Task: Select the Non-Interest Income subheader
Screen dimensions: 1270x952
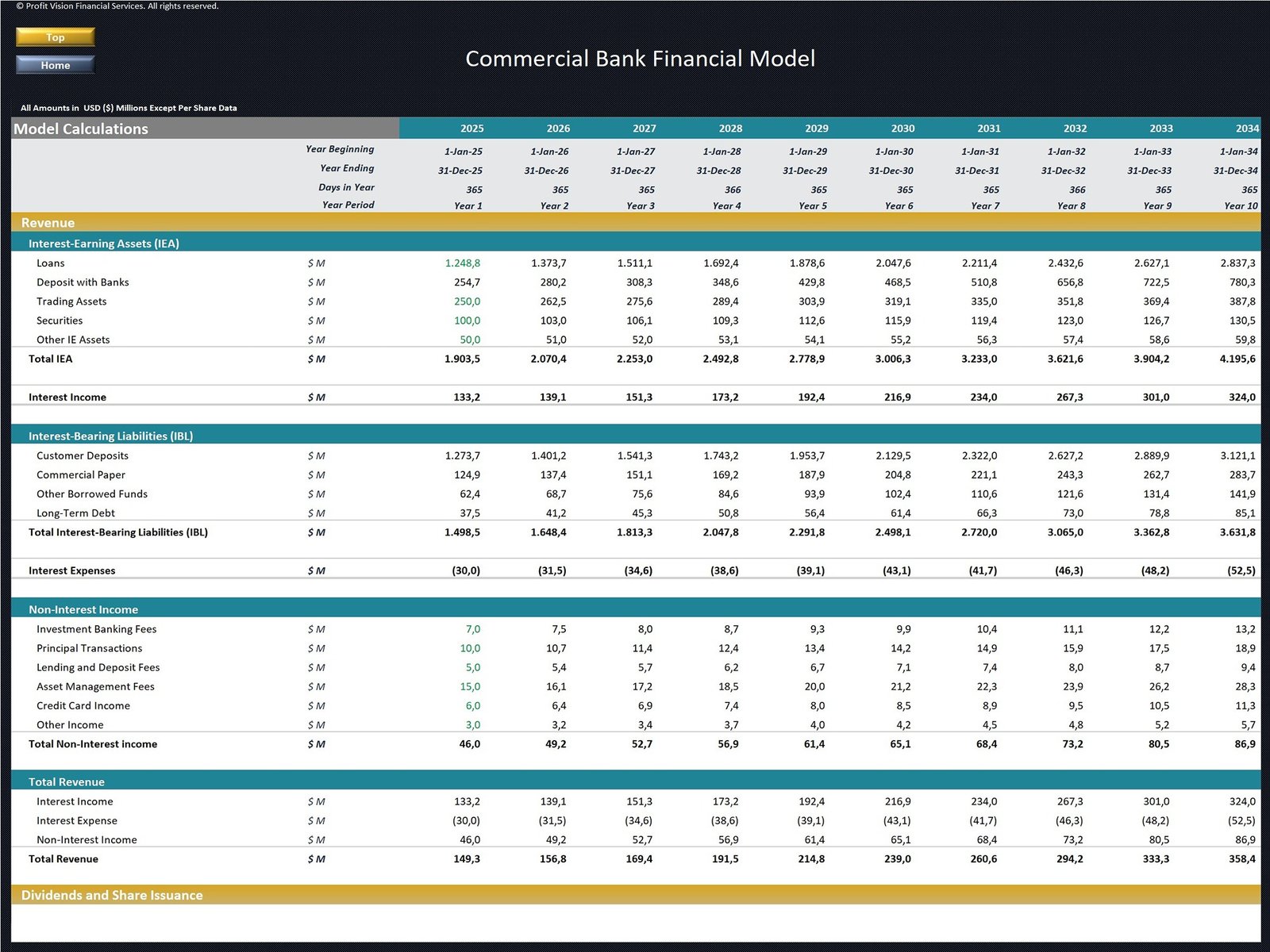Action: pyautogui.click(x=83, y=609)
